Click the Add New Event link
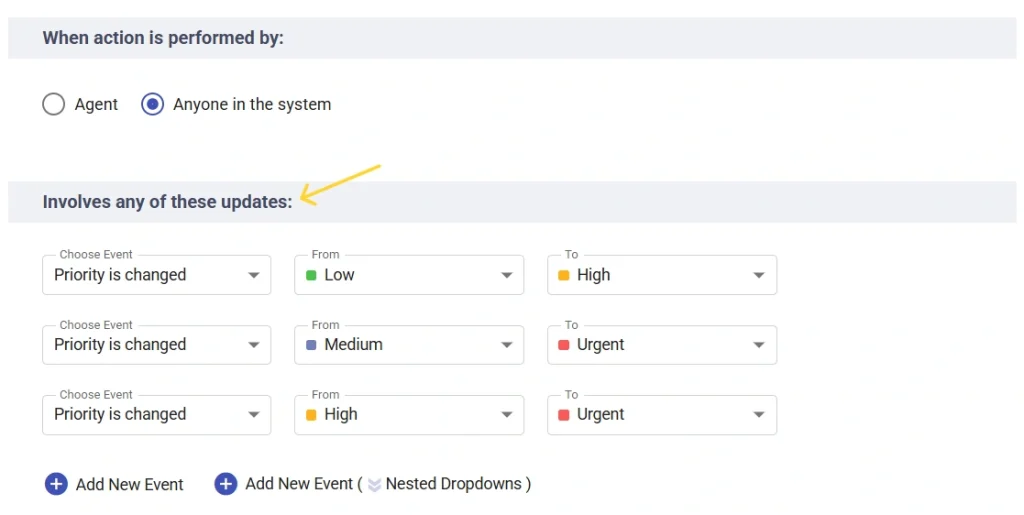1024x515 pixels. (129, 485)
